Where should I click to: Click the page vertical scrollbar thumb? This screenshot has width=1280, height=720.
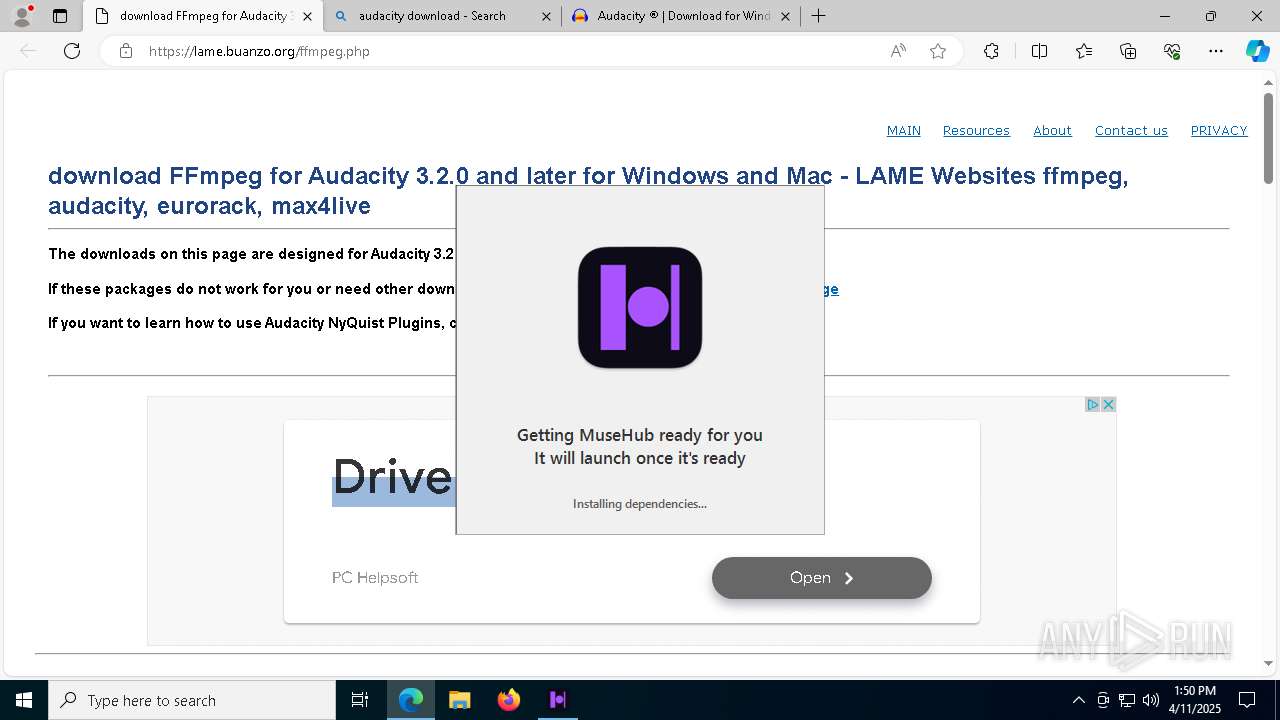1268,138
